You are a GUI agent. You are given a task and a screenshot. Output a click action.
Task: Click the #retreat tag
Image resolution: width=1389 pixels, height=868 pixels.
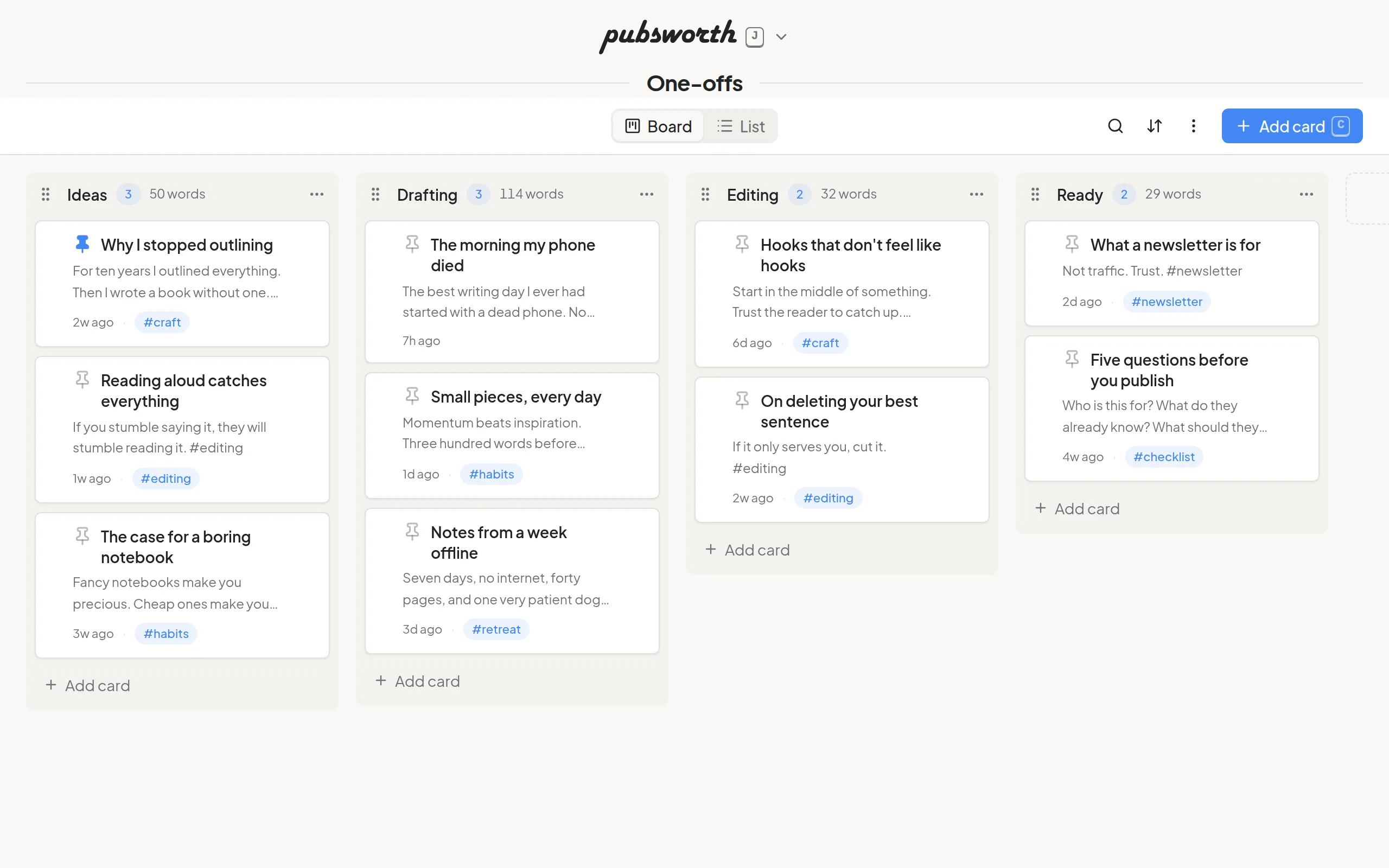[496, 629]
